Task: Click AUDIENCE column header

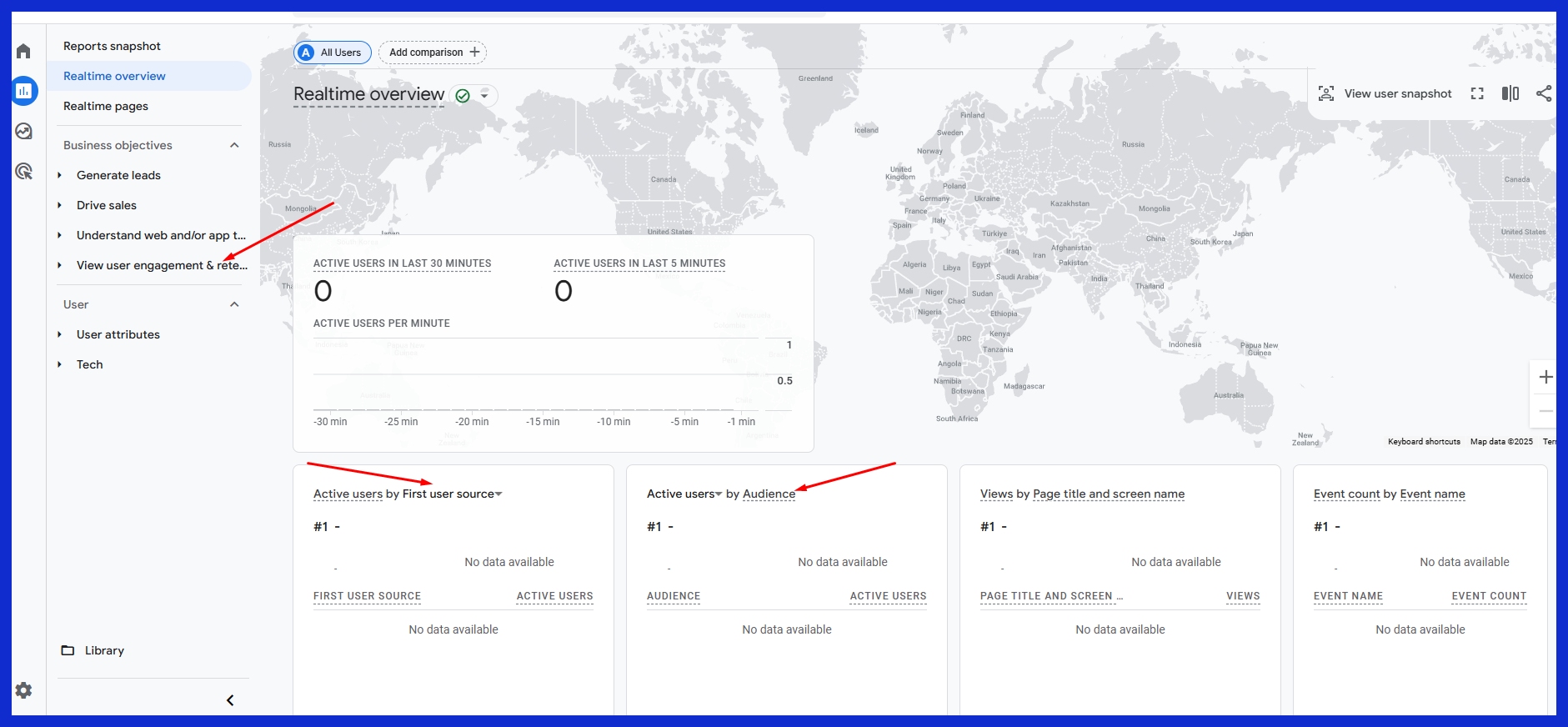Action: (x=674, y=596)
